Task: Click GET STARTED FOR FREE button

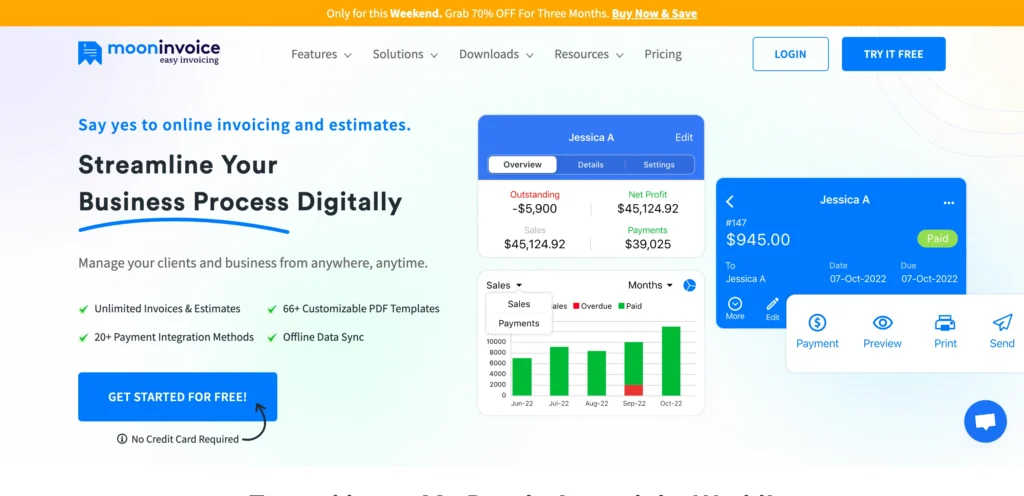Action: point(178,397)
